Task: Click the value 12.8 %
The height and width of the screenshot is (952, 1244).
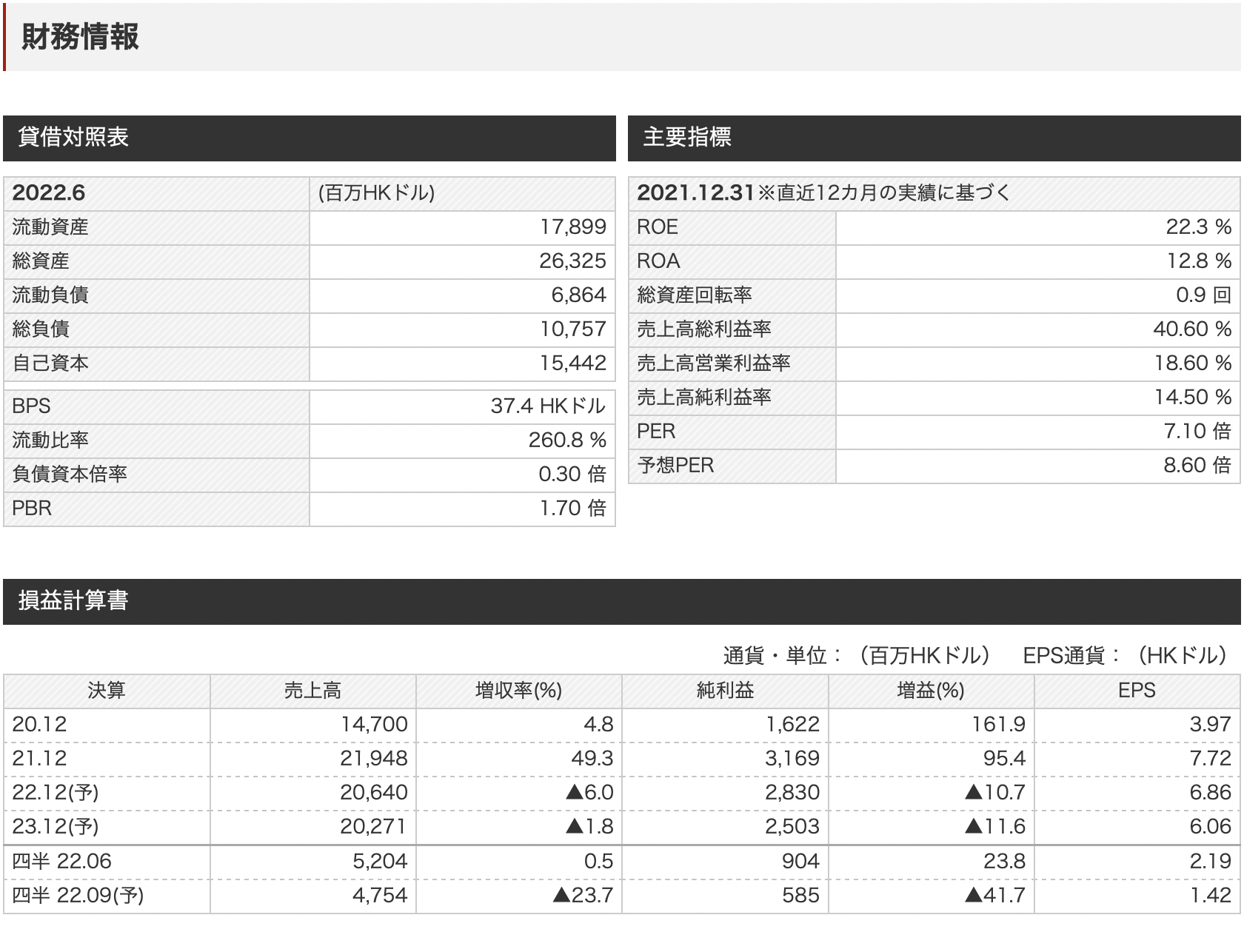Action: [1199, 261]
